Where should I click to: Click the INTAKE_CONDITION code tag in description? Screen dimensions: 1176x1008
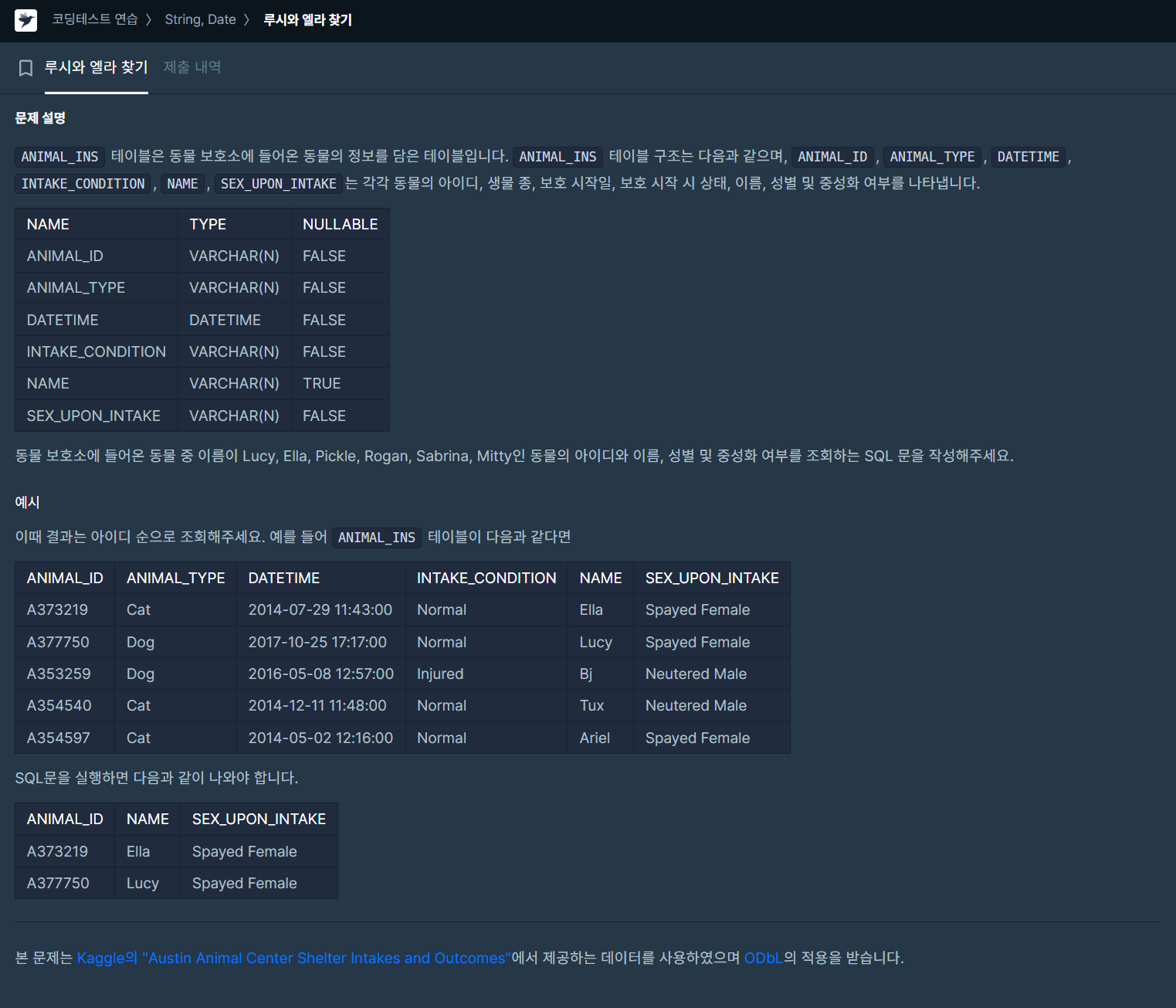[x=83, y=184]
